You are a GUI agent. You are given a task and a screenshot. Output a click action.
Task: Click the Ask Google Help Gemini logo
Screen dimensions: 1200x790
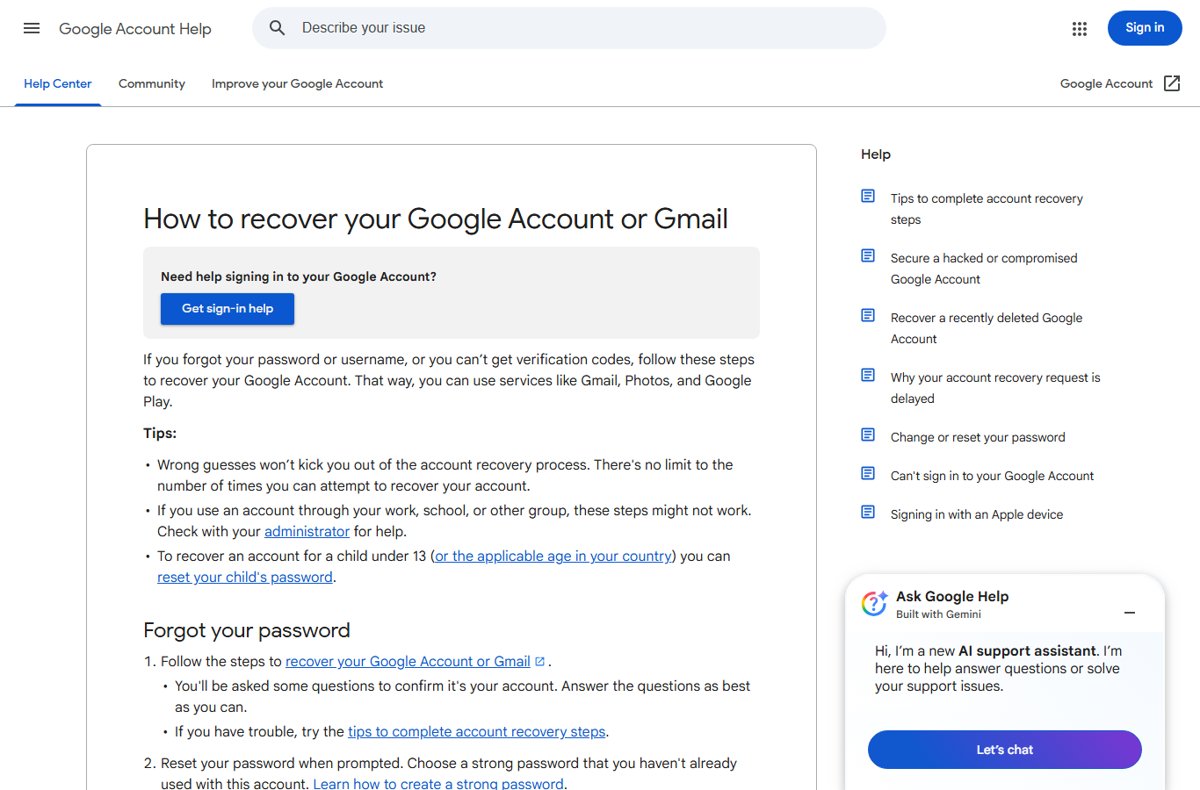875,603
